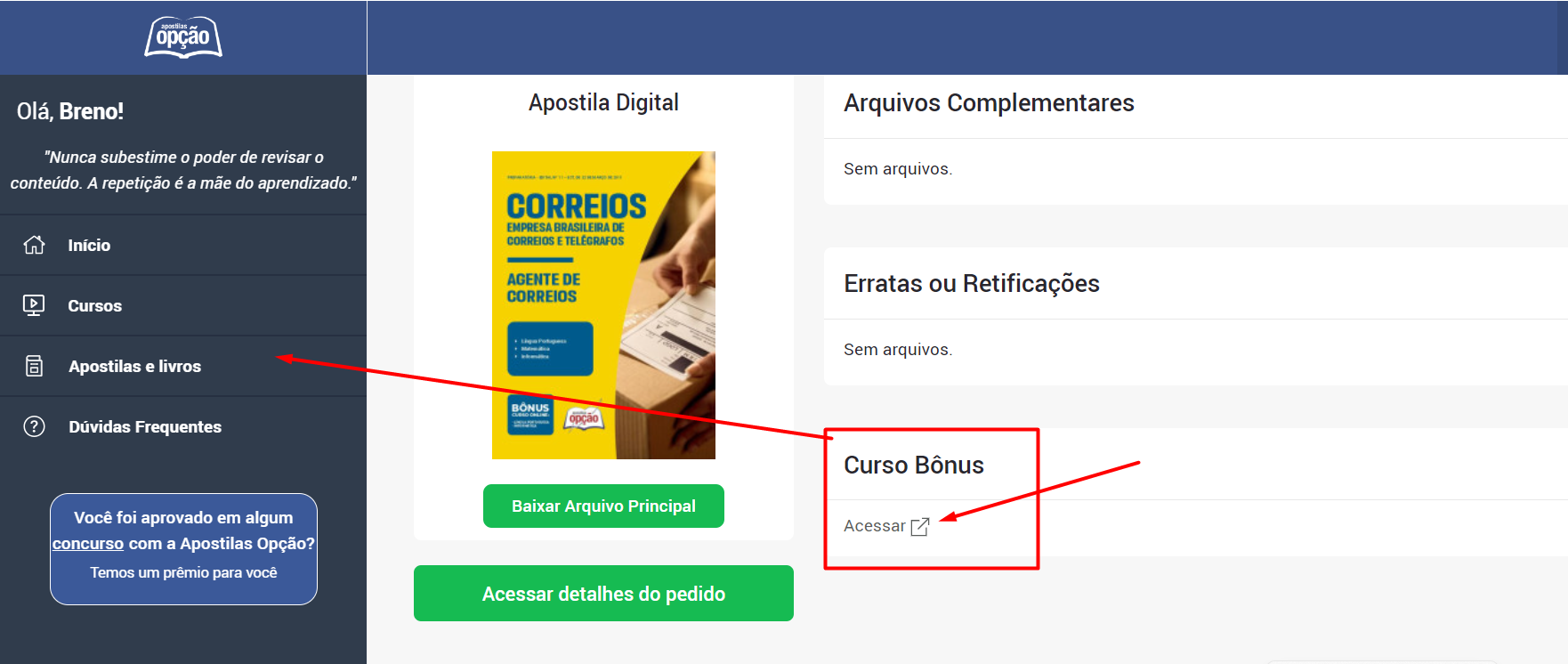Click the Cursos monitor play icon
Image resolution: width=1568 pixels, height=664 pixels.
(x=34, y=305)
